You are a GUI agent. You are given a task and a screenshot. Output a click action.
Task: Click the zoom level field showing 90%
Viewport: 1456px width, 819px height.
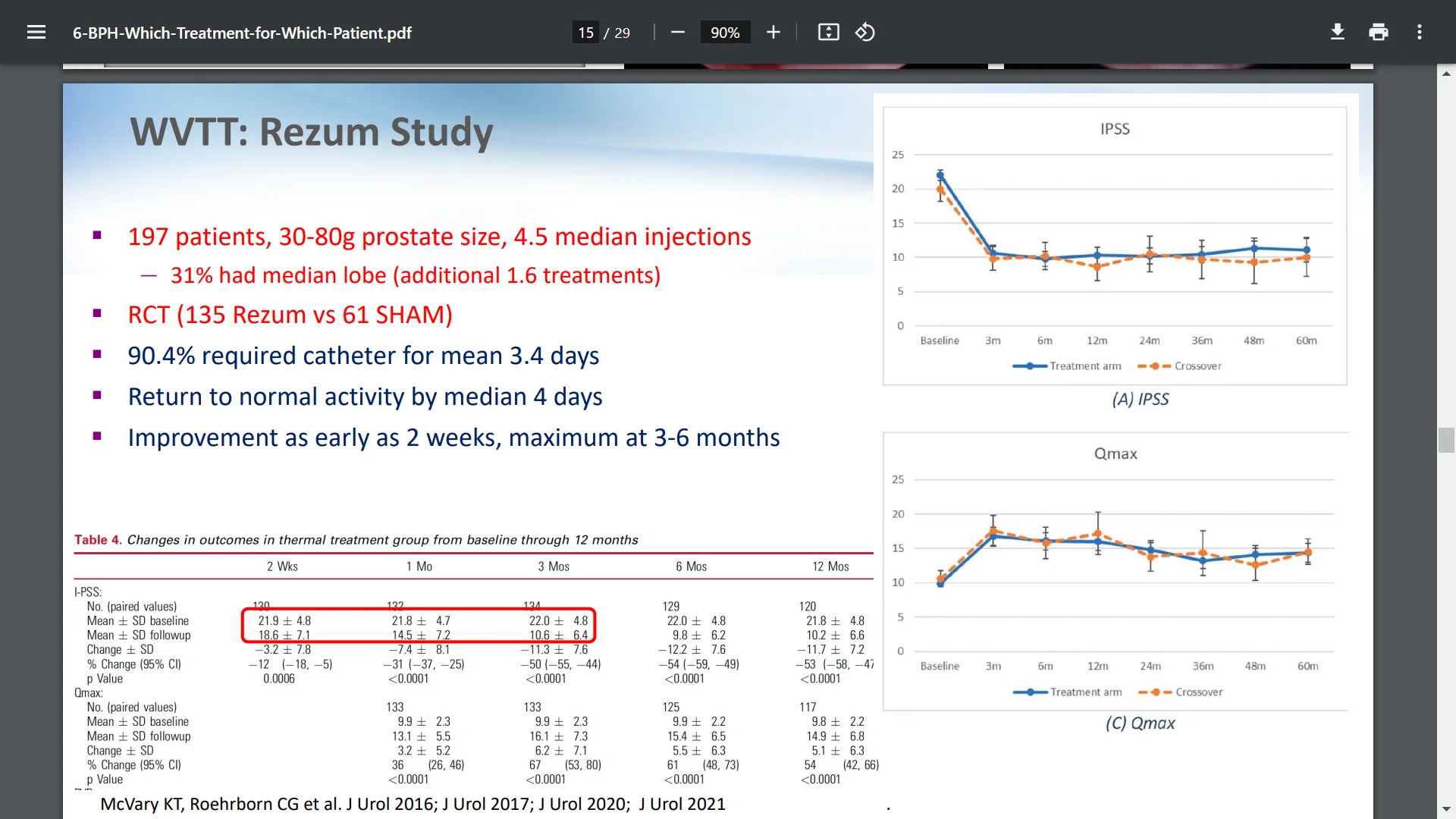pos(725,33)
